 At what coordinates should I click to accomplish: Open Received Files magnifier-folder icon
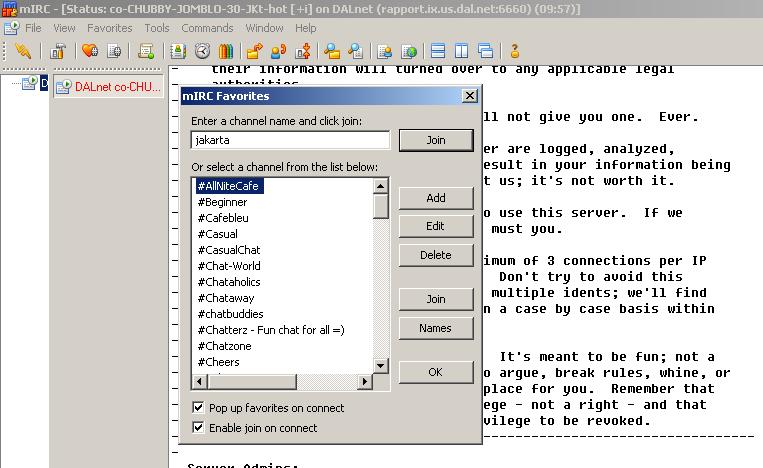click(332, 51)
